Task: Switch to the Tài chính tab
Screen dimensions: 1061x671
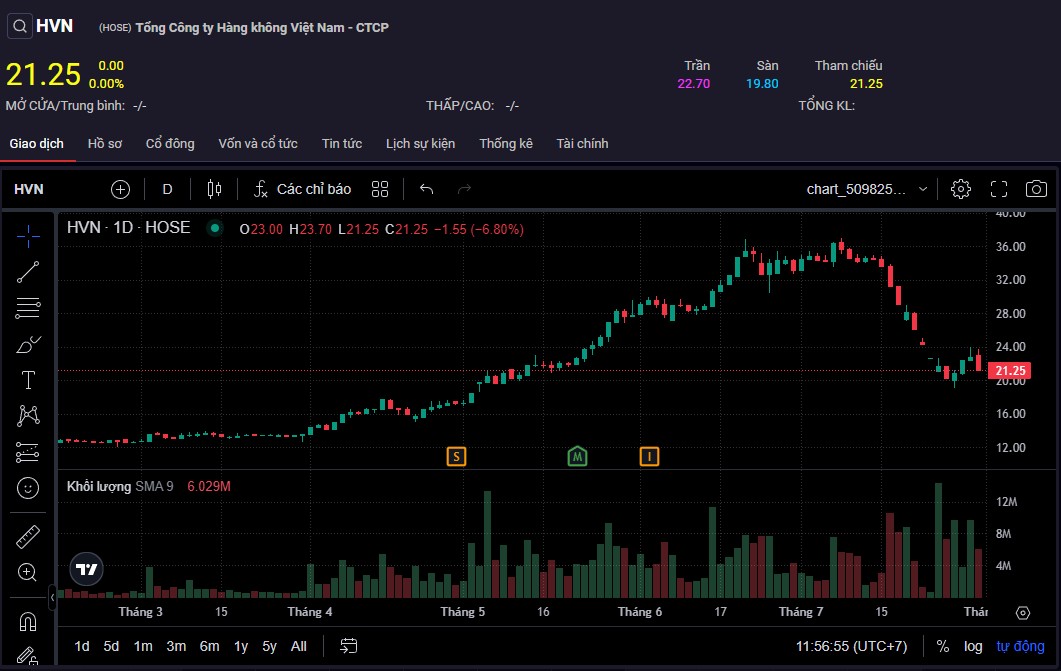Action: tap(582, 144)
